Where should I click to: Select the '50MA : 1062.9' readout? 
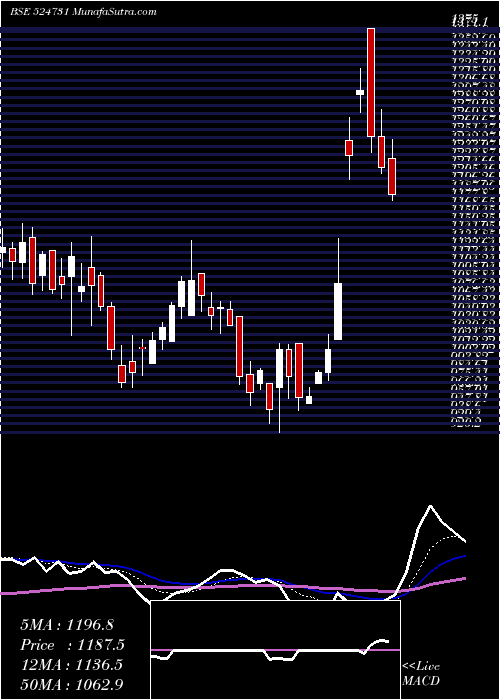pyautogui.click(x=71, y=684)
